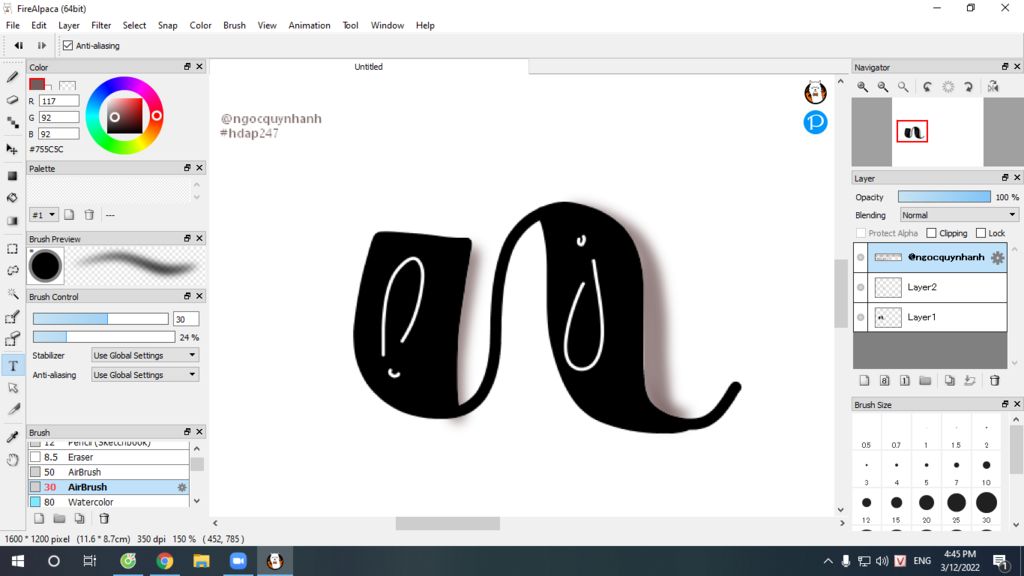Rotate canvas left in Navigator

pyautogui.click(x=927, y=87)
